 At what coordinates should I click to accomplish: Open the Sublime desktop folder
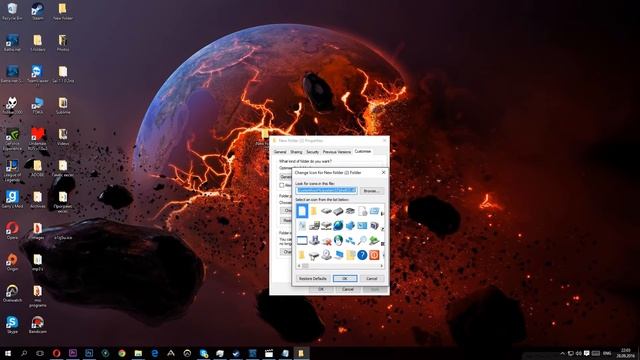(x=63, y=105)
